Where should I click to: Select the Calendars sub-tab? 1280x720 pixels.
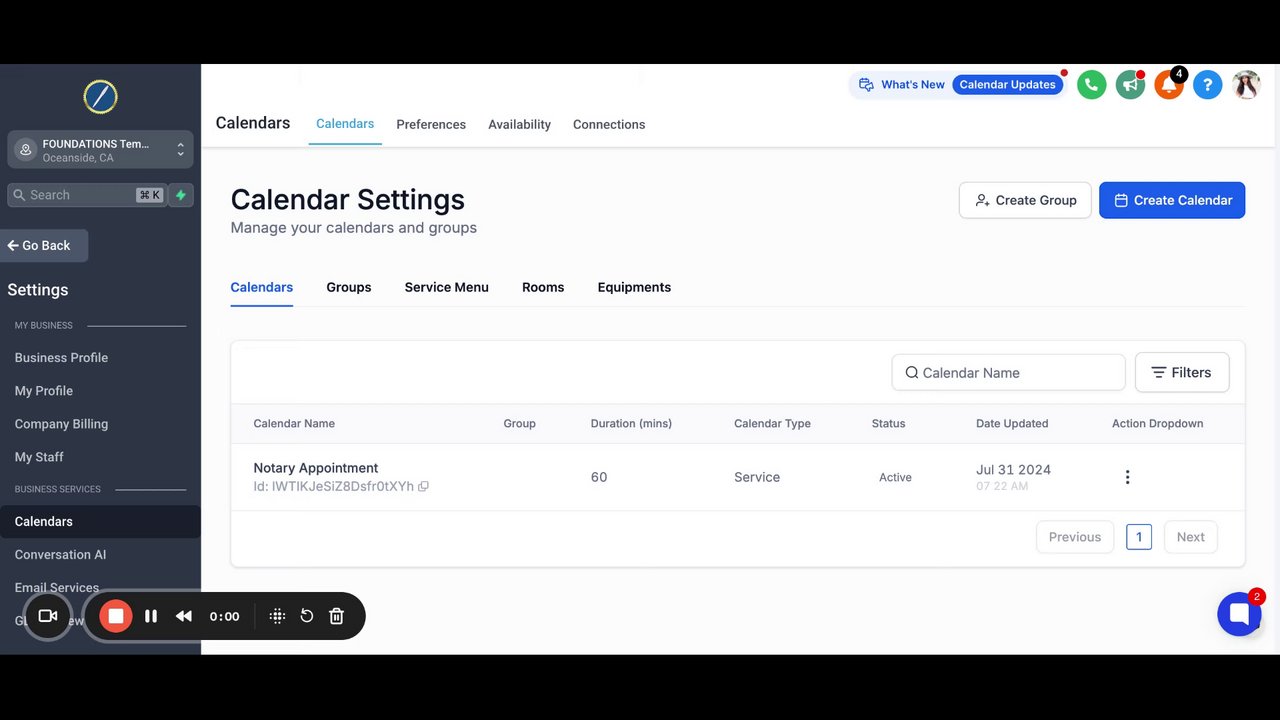pos(262,287)
